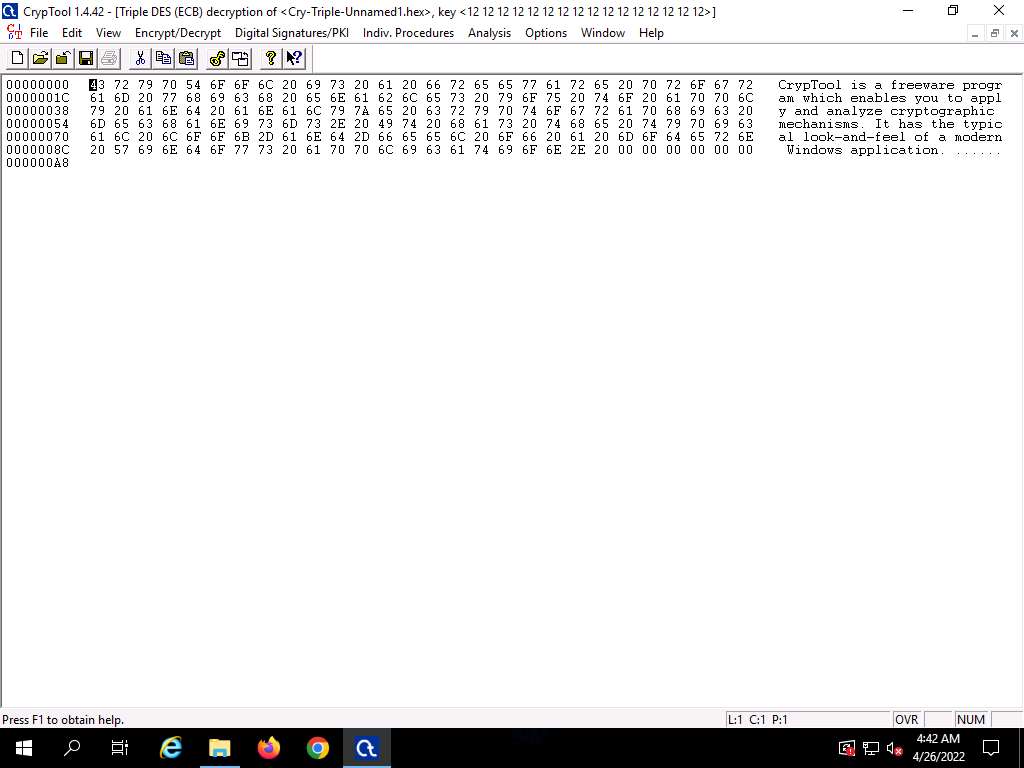Click the Save floppy disk icon
This screenshot has height=768, width=1024.
click(86, 59)
